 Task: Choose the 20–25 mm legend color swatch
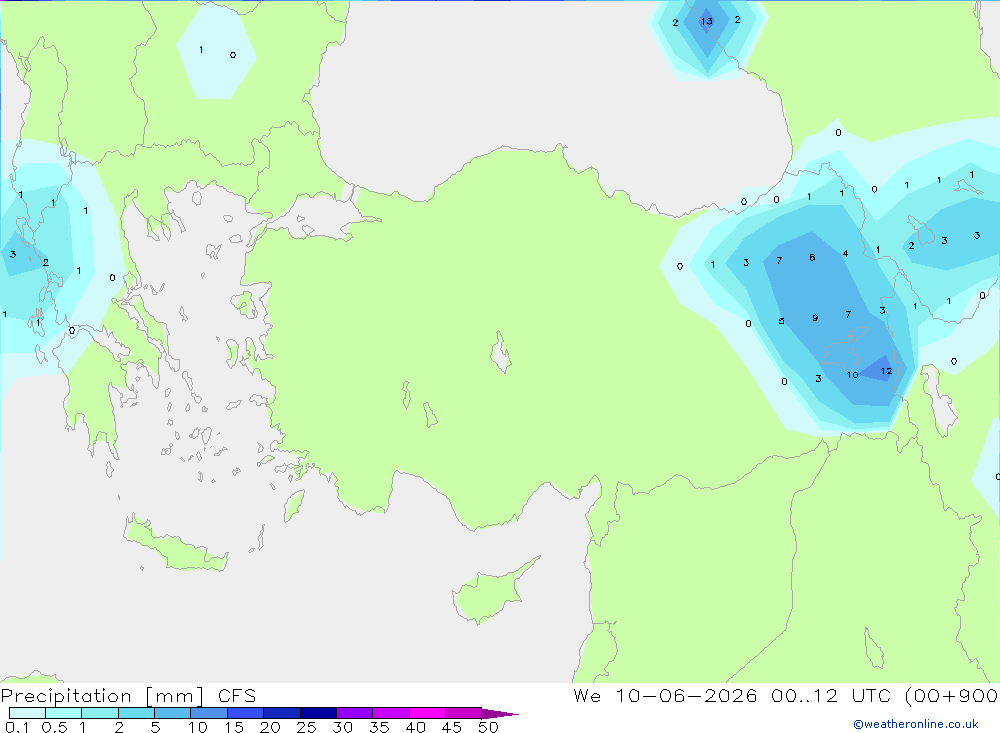(282, 713)
